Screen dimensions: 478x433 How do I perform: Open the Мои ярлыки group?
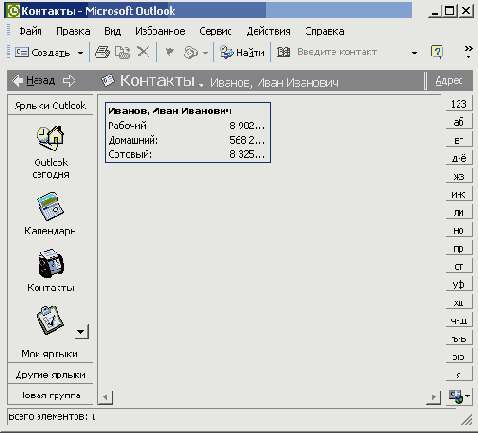tap(50, 354)
